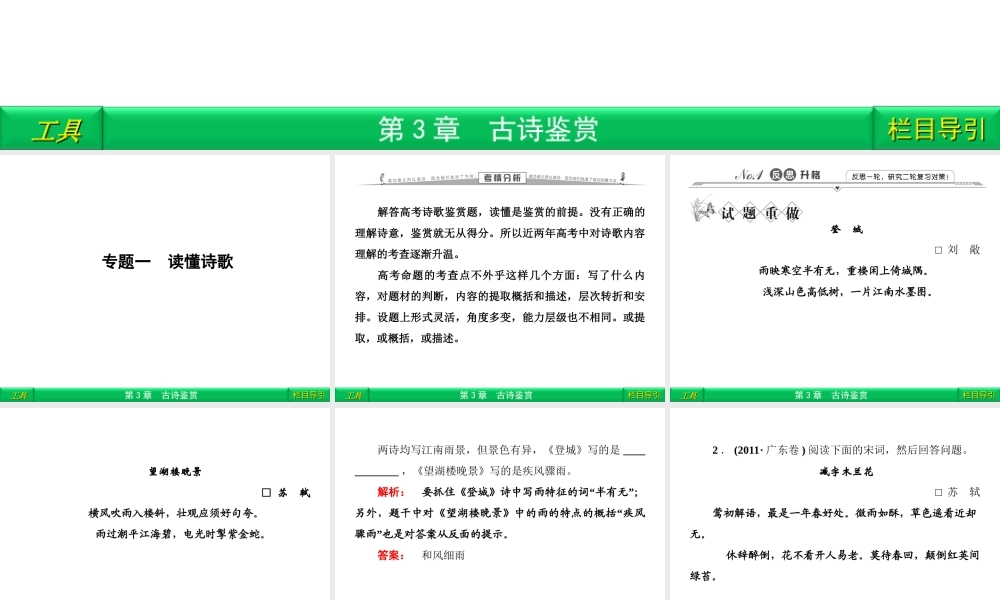The image size is (1000, 600).
Task: Select the line 浅深山色高低树
Action: point(848,292)
